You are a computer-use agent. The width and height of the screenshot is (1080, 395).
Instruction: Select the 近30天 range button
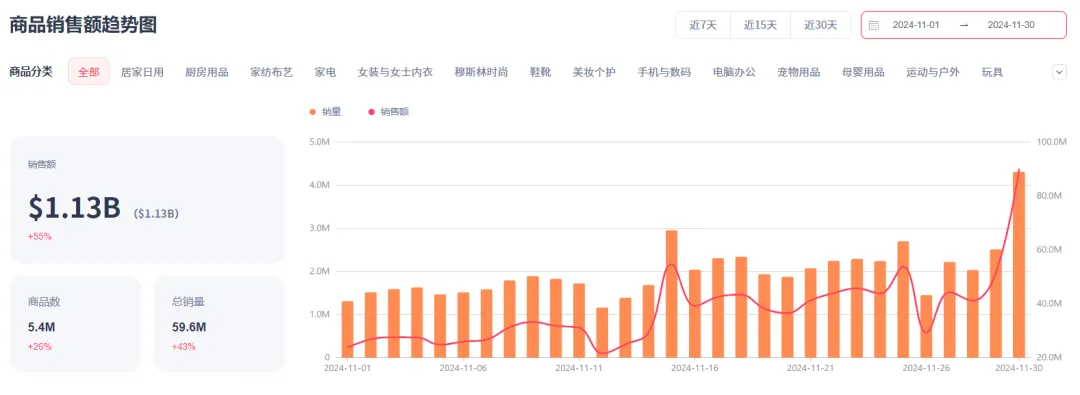(x=820, y=26)
